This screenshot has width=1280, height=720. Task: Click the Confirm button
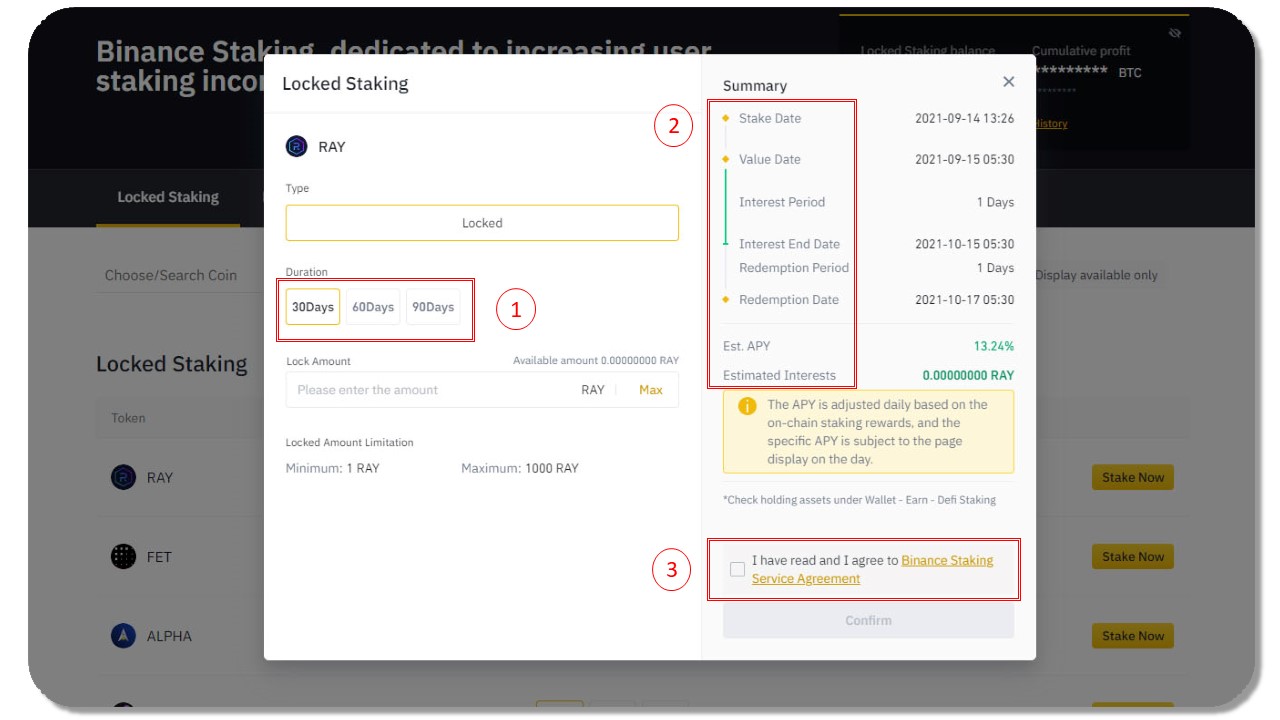point(868,620)
